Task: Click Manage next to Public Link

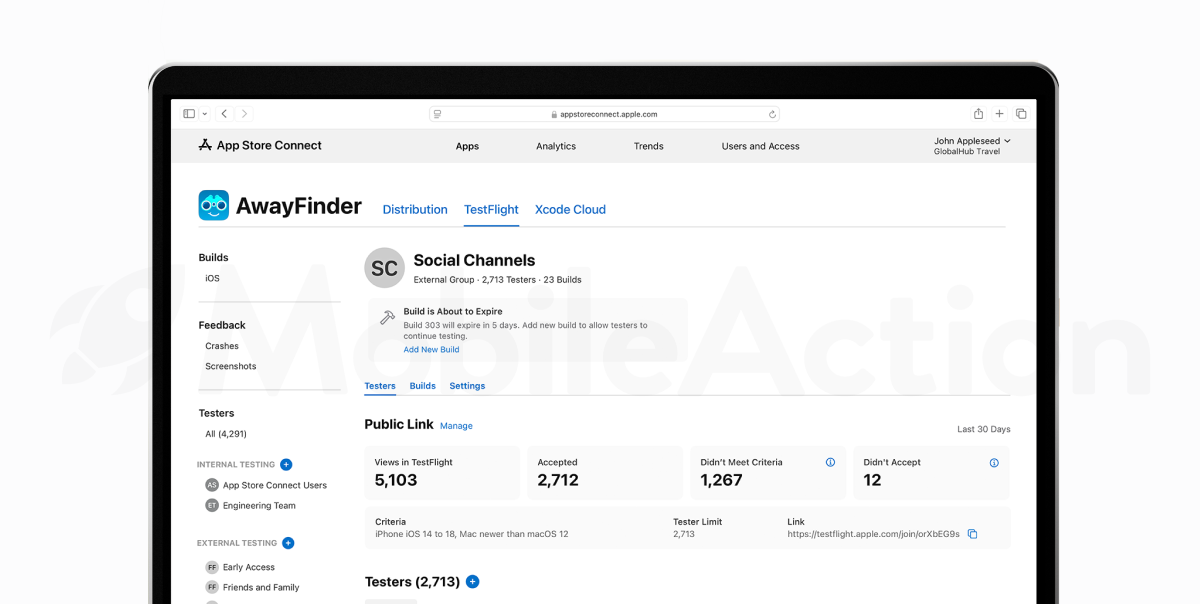Action: click(x=456, y=426)
